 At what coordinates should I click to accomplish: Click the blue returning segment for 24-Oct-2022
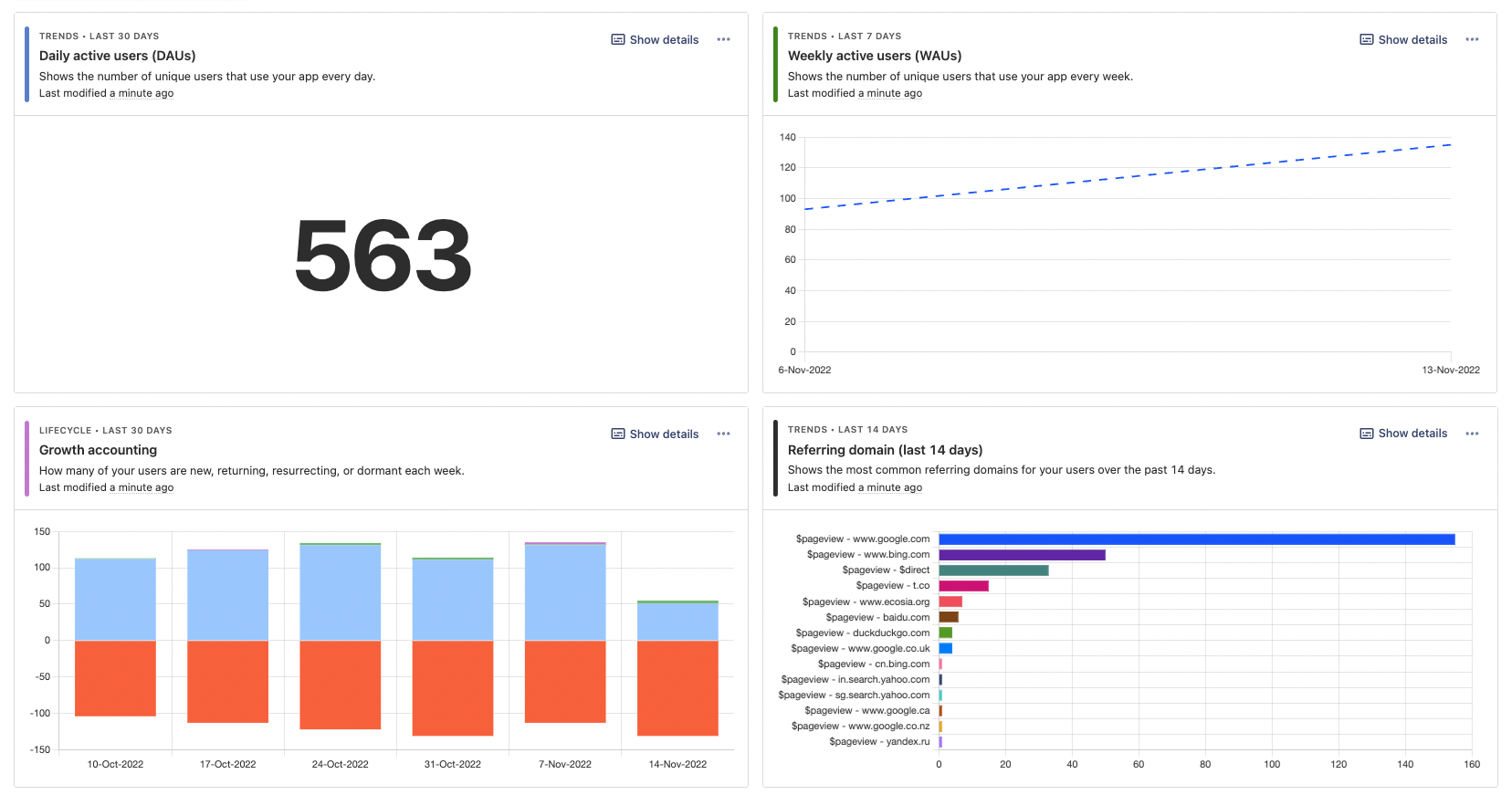(341, 593)
